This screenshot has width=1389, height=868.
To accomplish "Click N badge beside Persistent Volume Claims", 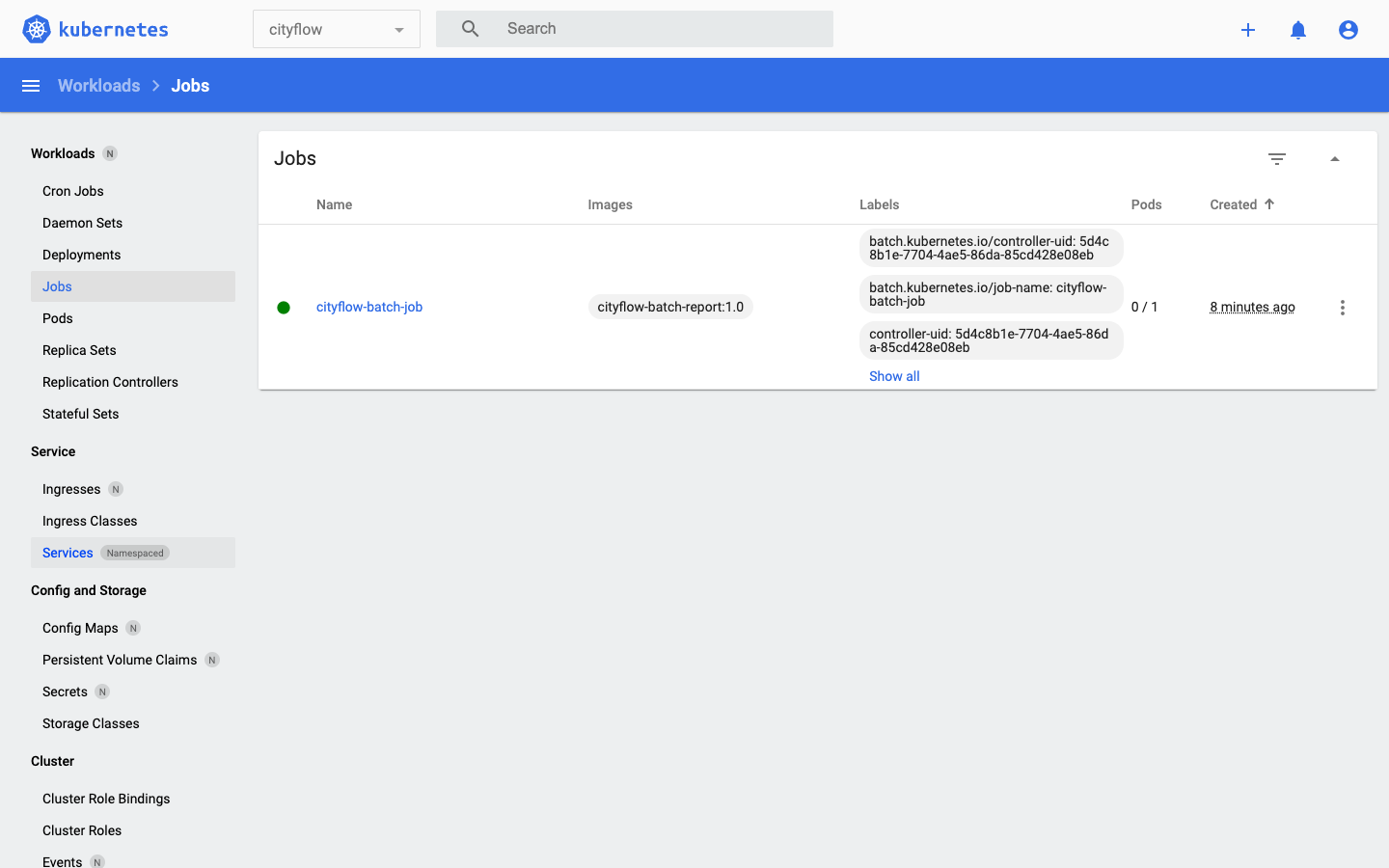I will click(x=212, y=660).
